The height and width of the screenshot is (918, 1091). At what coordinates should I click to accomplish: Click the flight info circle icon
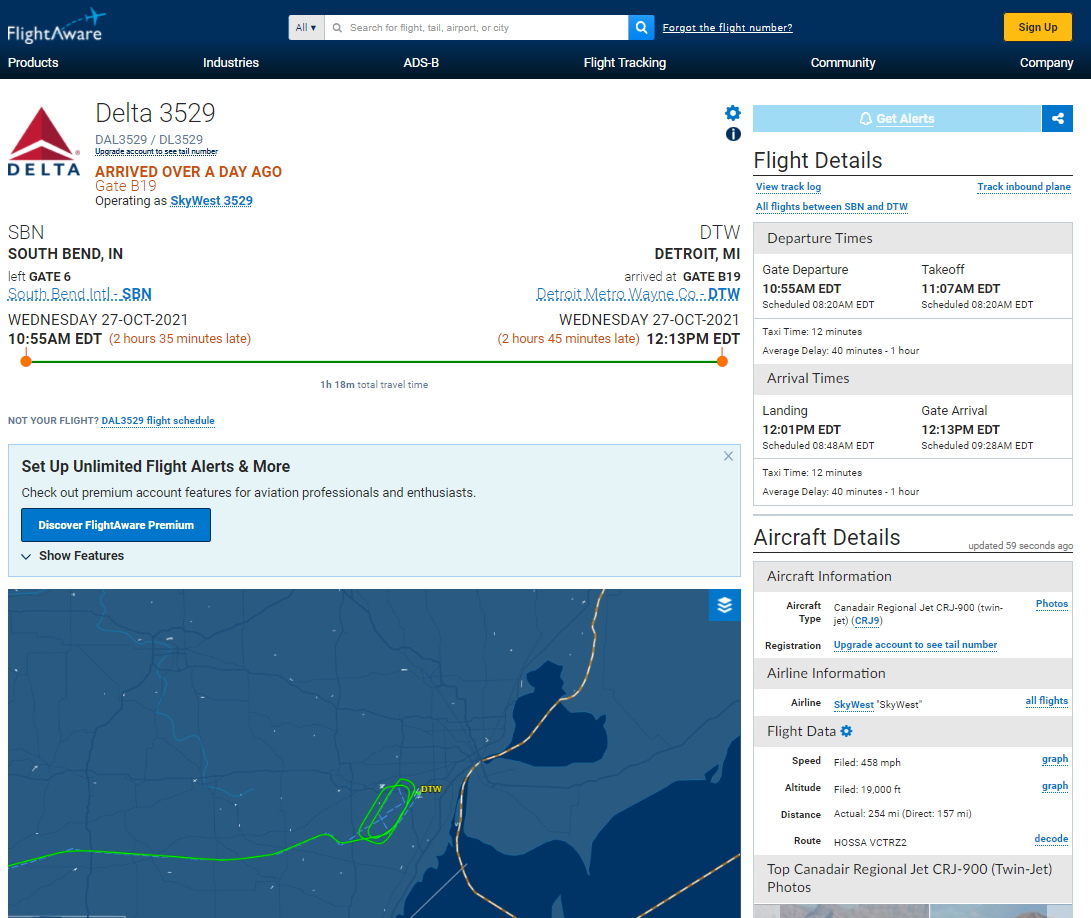pyautogui.click(x=733, y=134)
